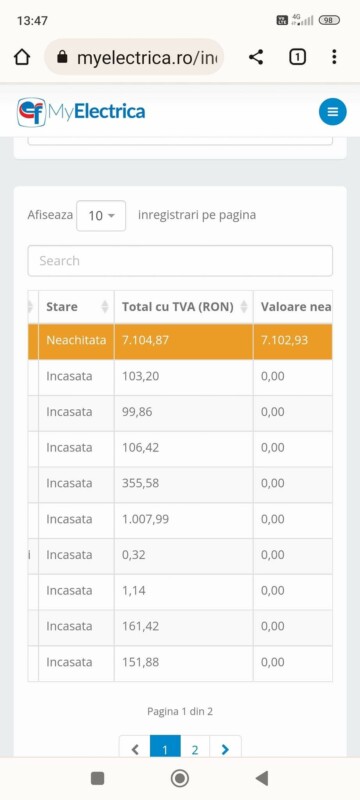
Task: Open the browser three-dot menu
Action: [x=334, y=57]
